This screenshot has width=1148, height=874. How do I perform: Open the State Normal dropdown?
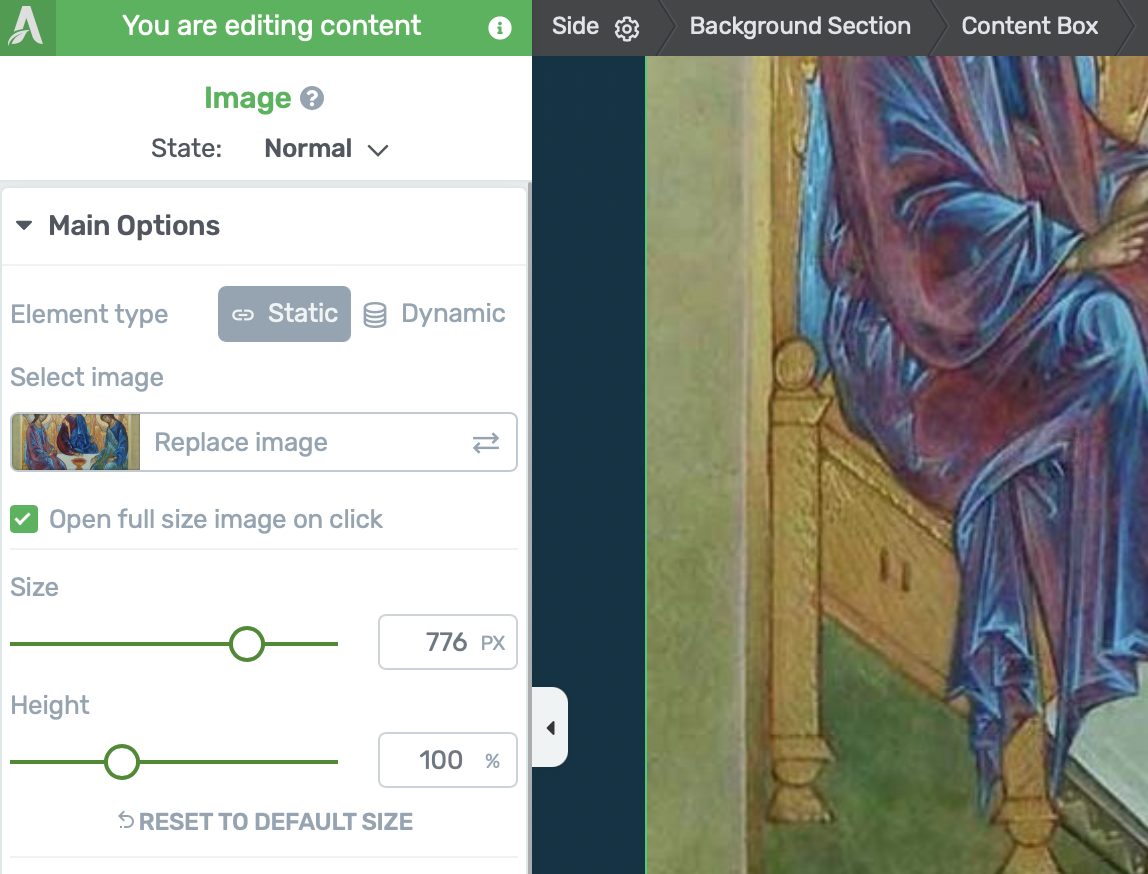click(326, 149)
